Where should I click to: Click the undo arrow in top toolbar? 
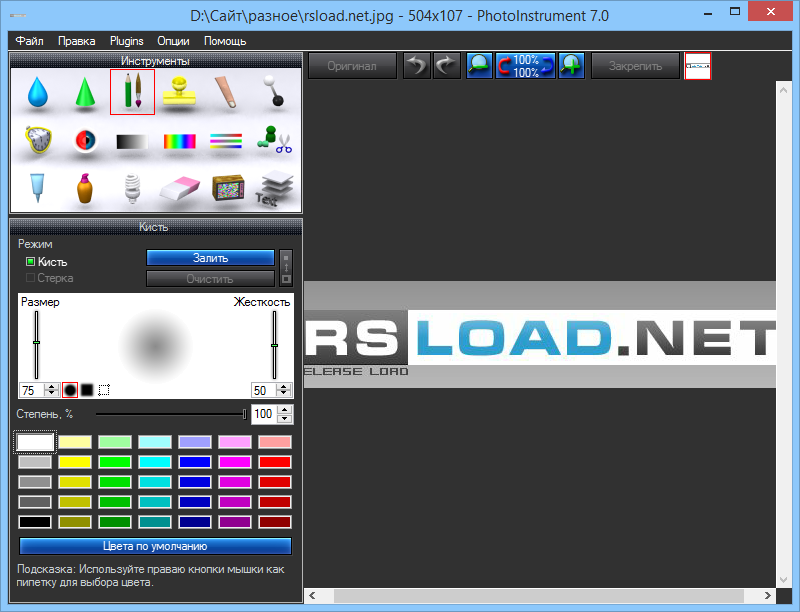click(416, 66)
